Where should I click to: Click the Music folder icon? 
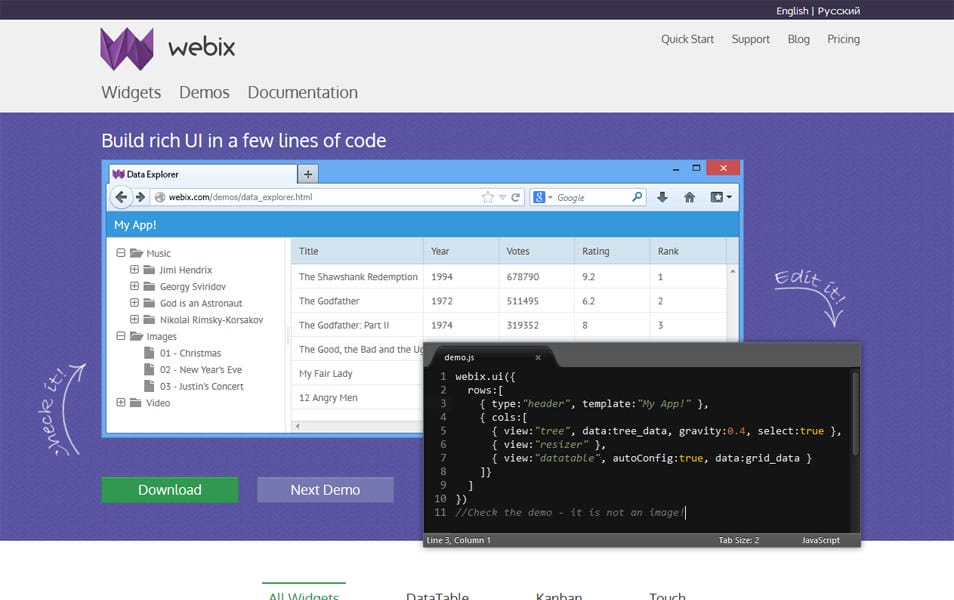(136, 253)
